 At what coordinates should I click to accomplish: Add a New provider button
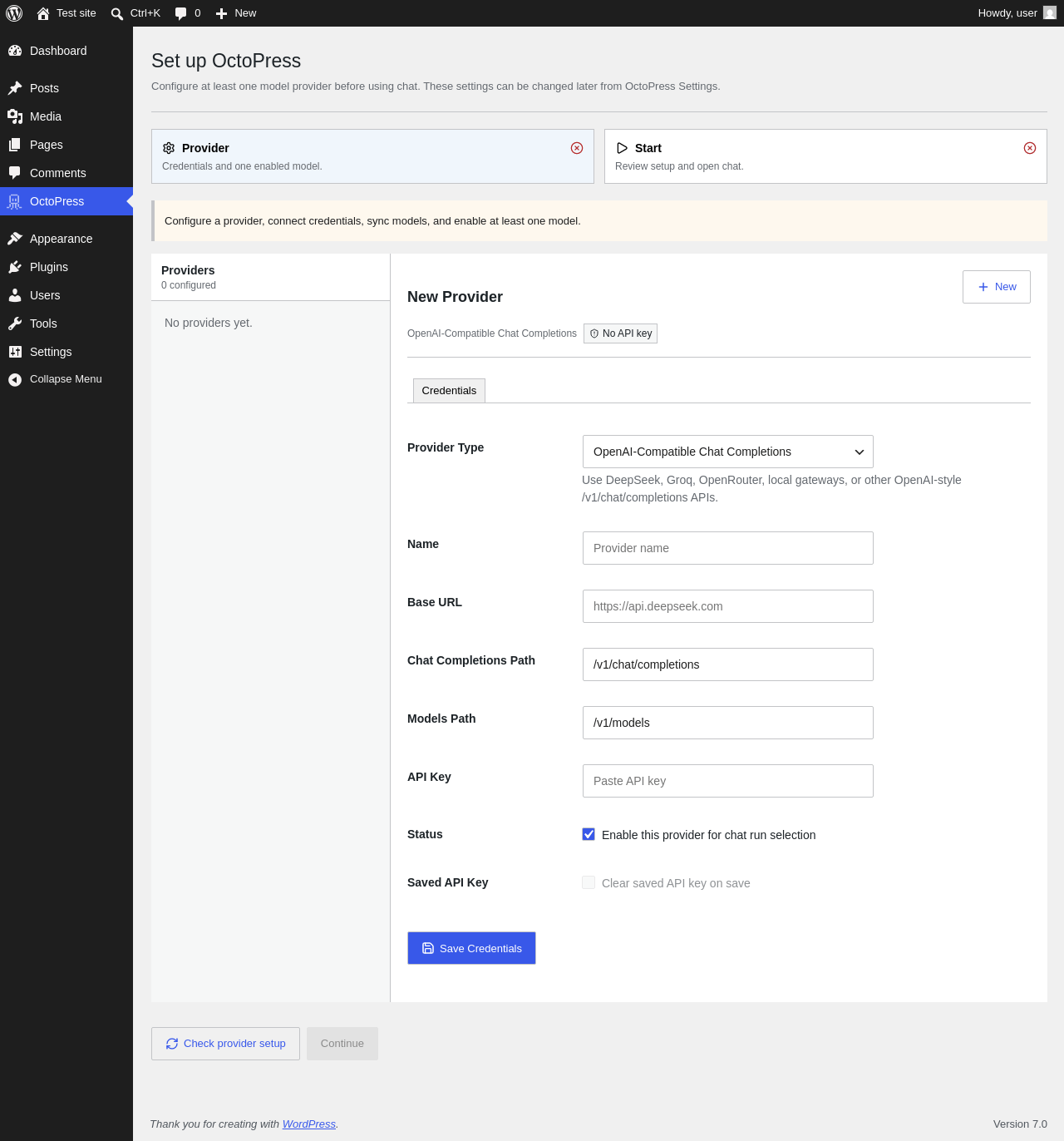[x=997, y=287]
